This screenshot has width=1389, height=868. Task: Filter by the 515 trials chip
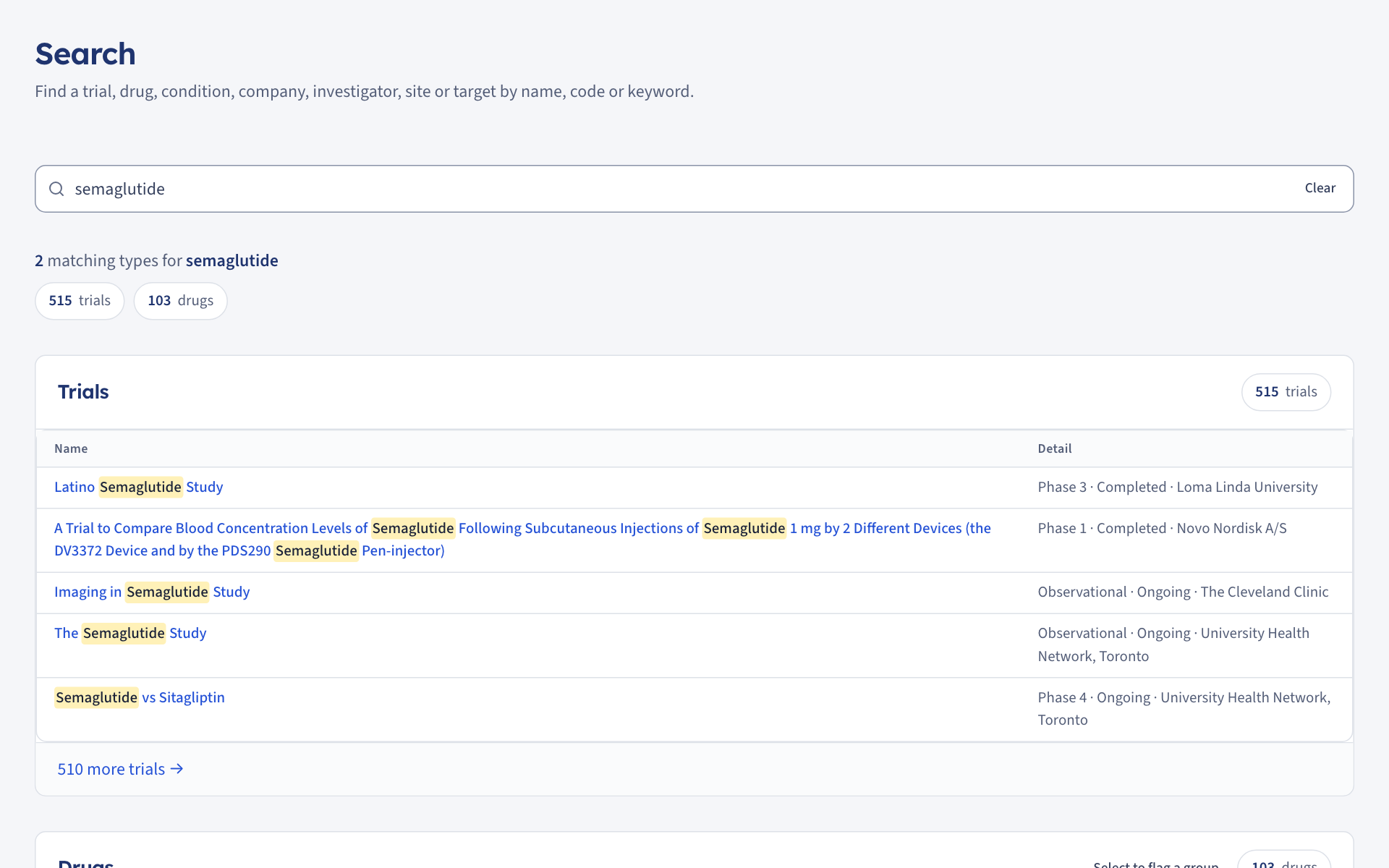pyautogui.click(x=80, y=301)
